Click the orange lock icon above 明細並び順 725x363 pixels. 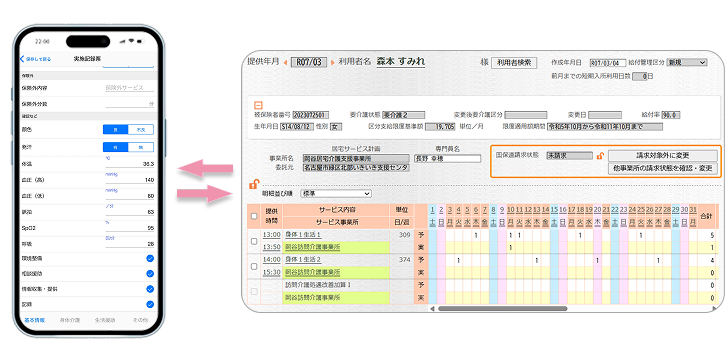click(x=254, y=184)
